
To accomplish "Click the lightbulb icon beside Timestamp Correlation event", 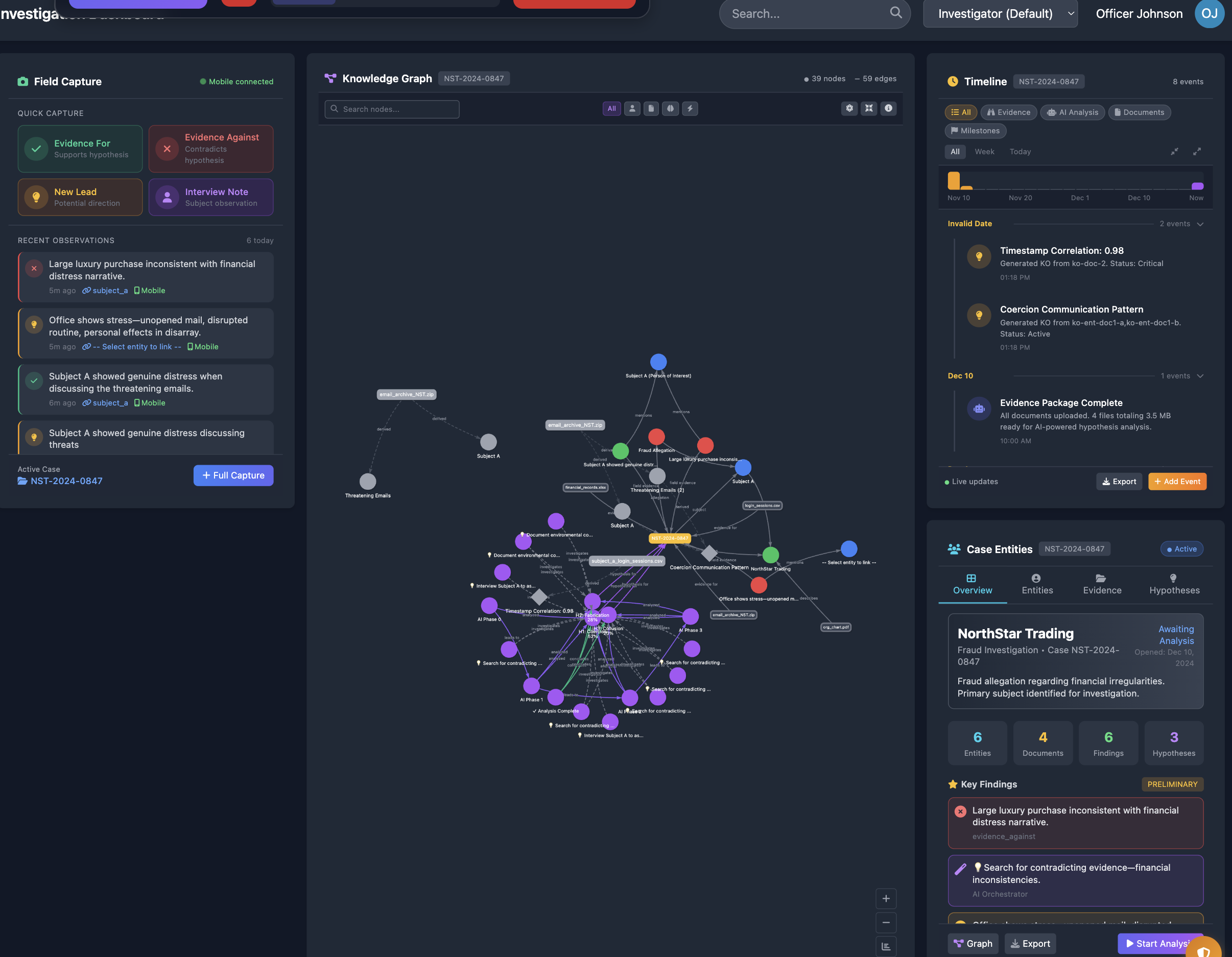I will (x=979, y=256).
